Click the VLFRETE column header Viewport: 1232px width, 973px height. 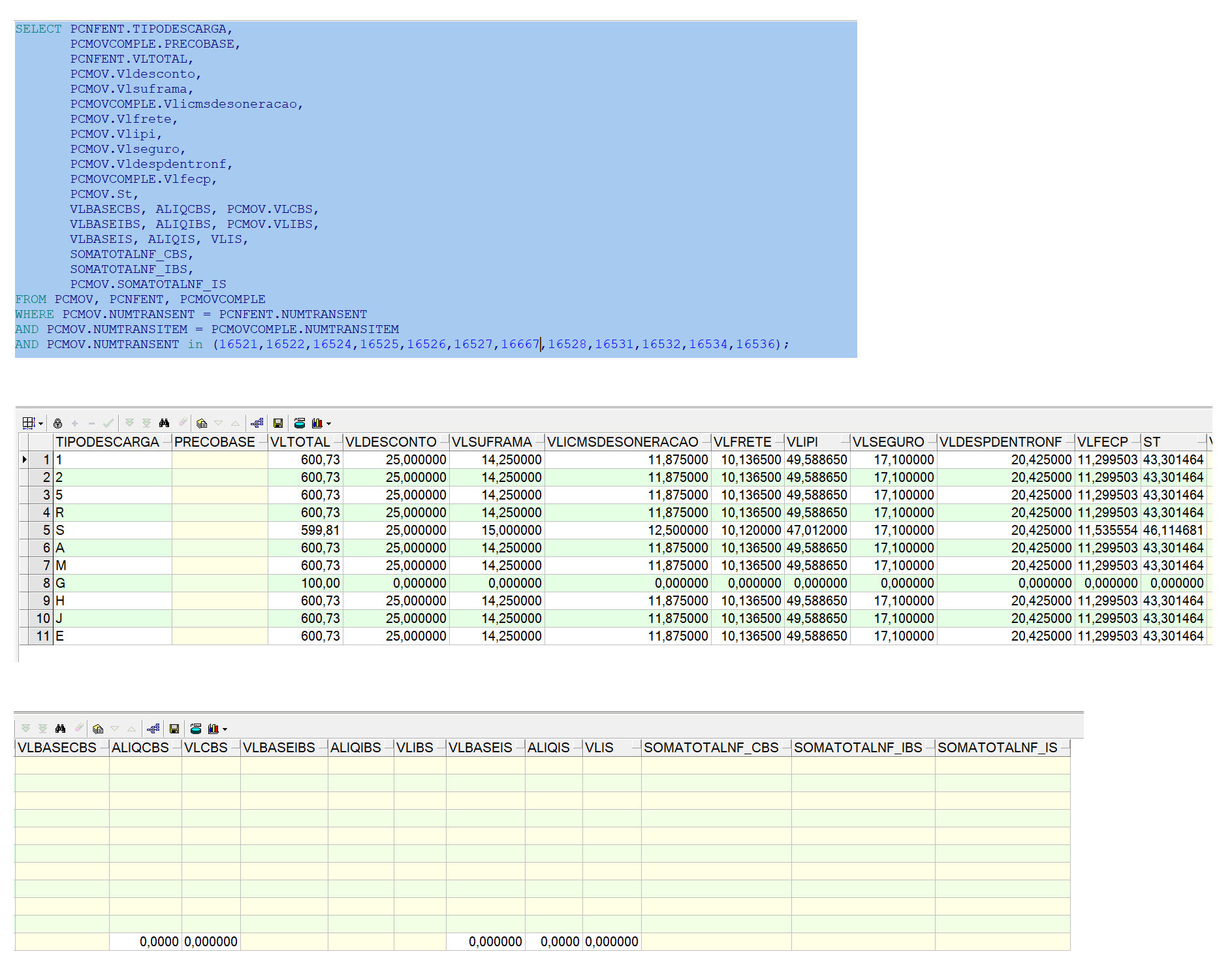[x=748, y=442]
